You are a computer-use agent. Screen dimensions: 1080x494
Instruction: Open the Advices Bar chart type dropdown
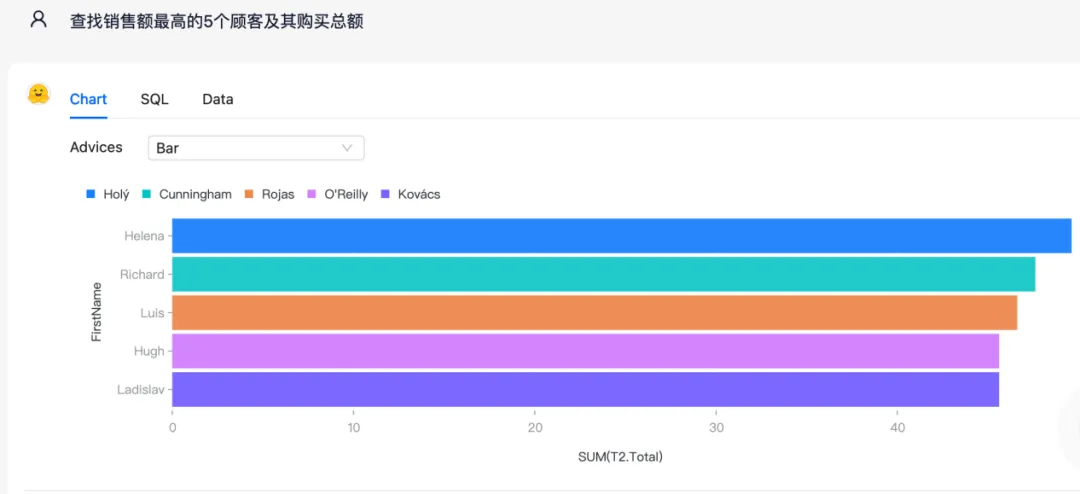pos(256,147)
